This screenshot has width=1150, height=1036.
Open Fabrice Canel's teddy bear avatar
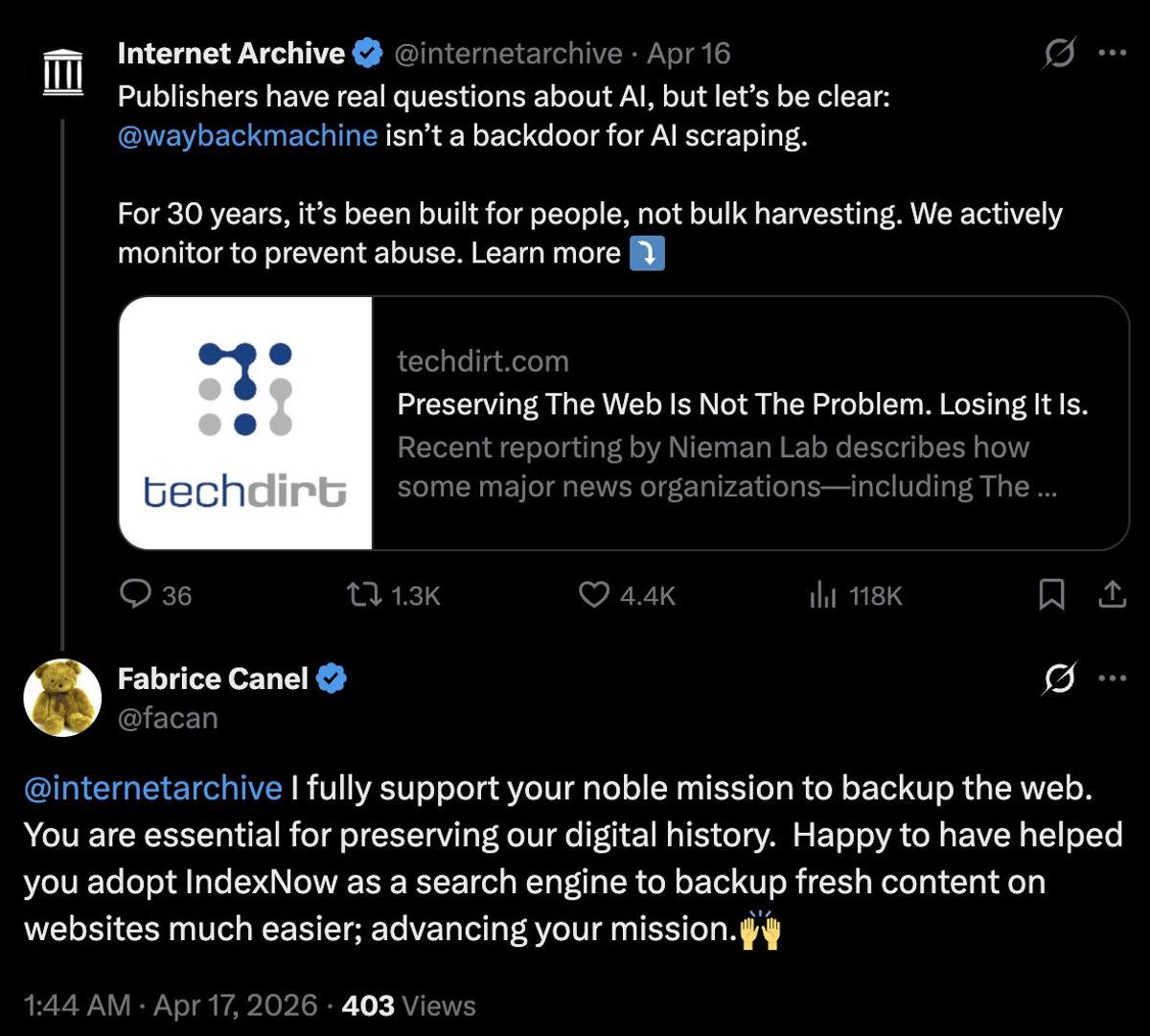tap(62, 698)
